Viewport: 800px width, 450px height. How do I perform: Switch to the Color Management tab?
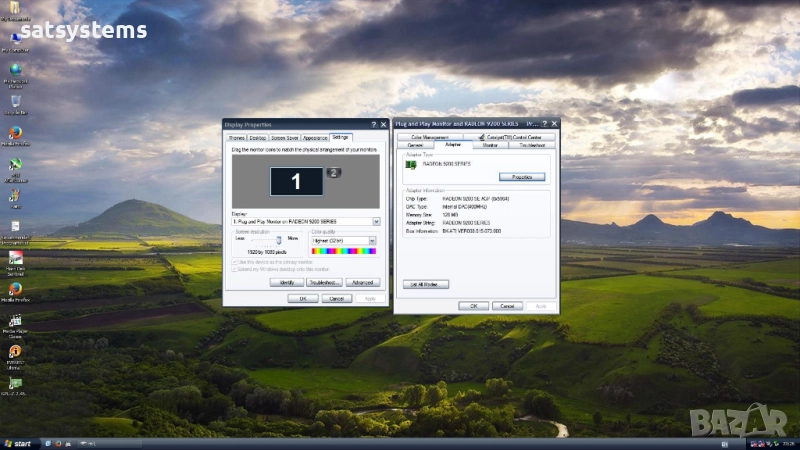(428, 137)
